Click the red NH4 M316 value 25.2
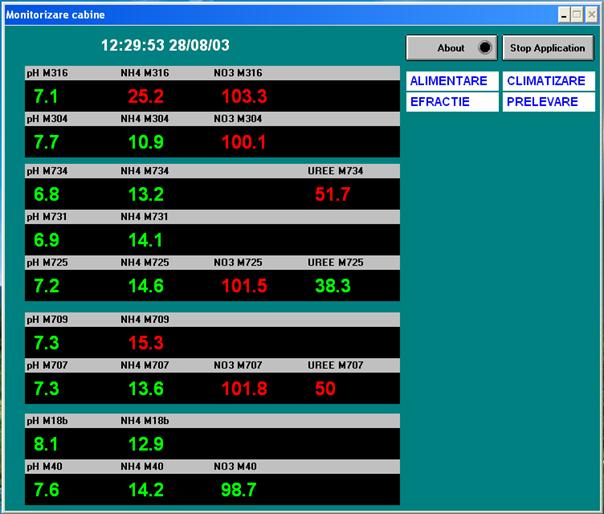 point(145,97)
